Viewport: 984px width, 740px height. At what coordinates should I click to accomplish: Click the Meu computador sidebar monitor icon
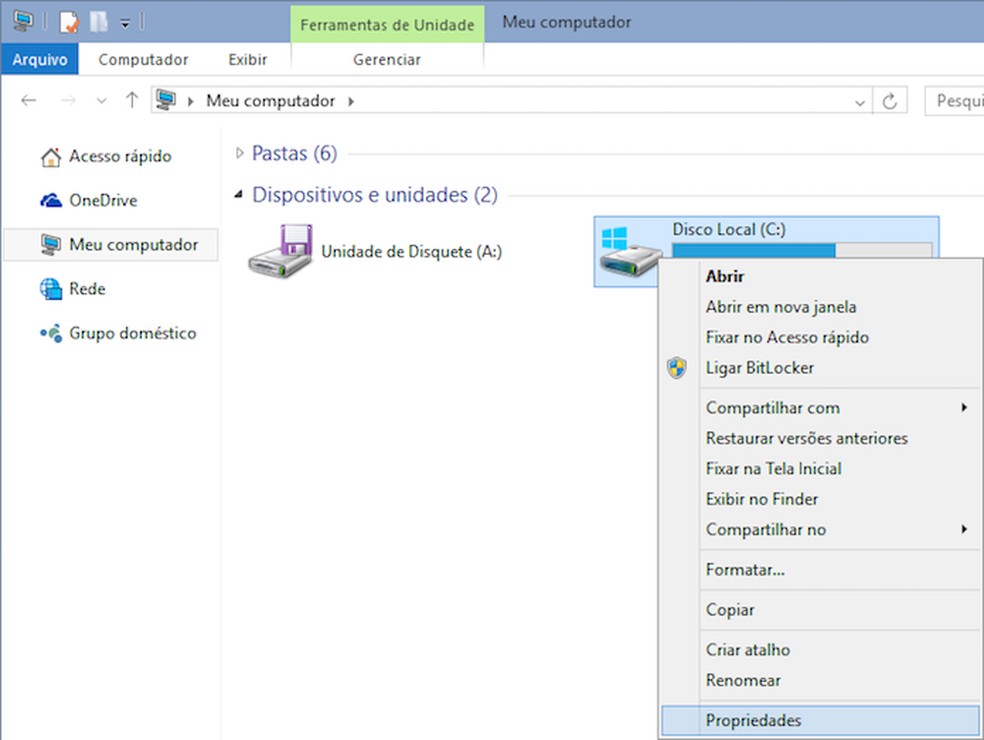pyautogui.click(x=51, y=245)
